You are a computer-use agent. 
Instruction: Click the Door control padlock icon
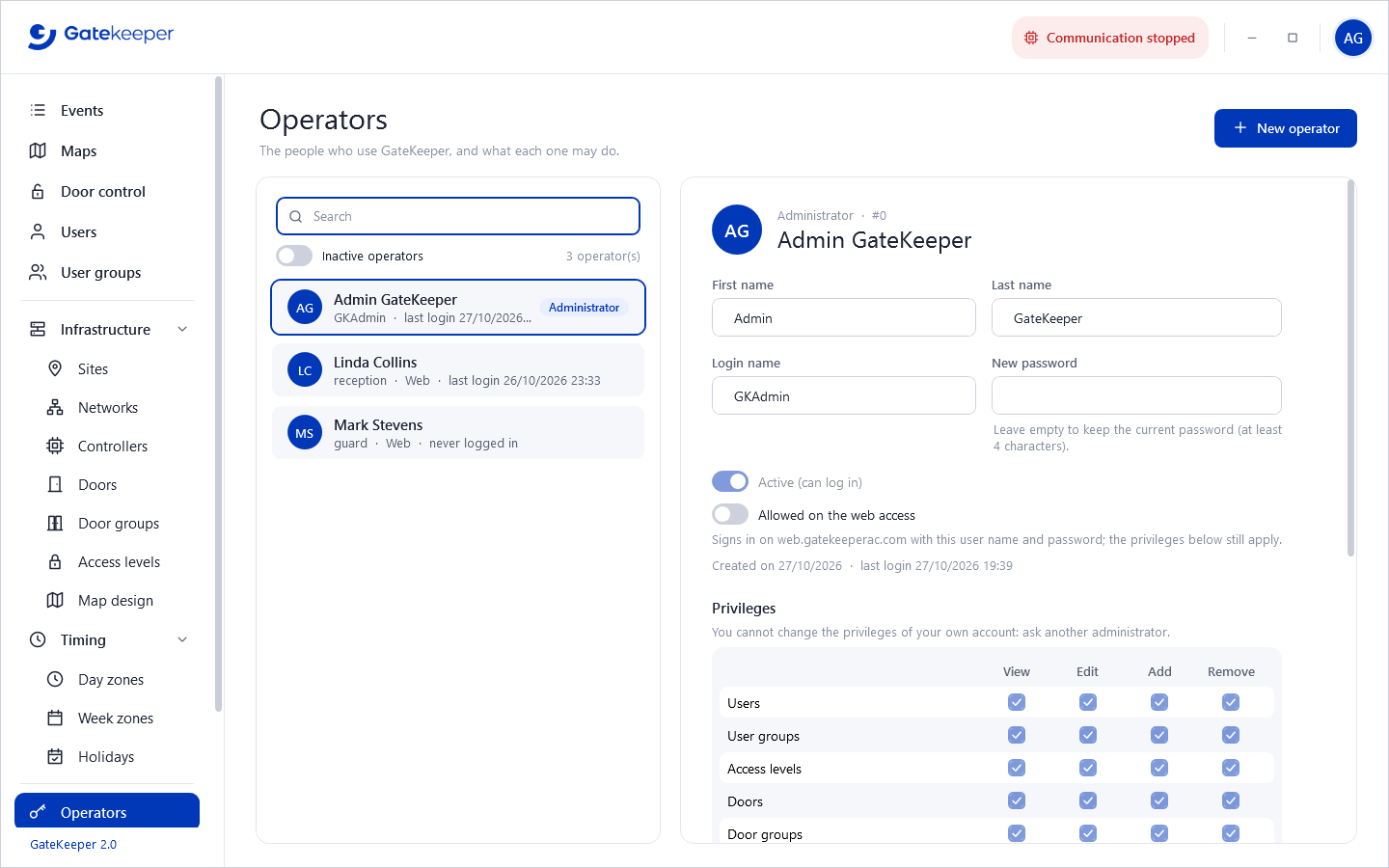coord(38,191)
